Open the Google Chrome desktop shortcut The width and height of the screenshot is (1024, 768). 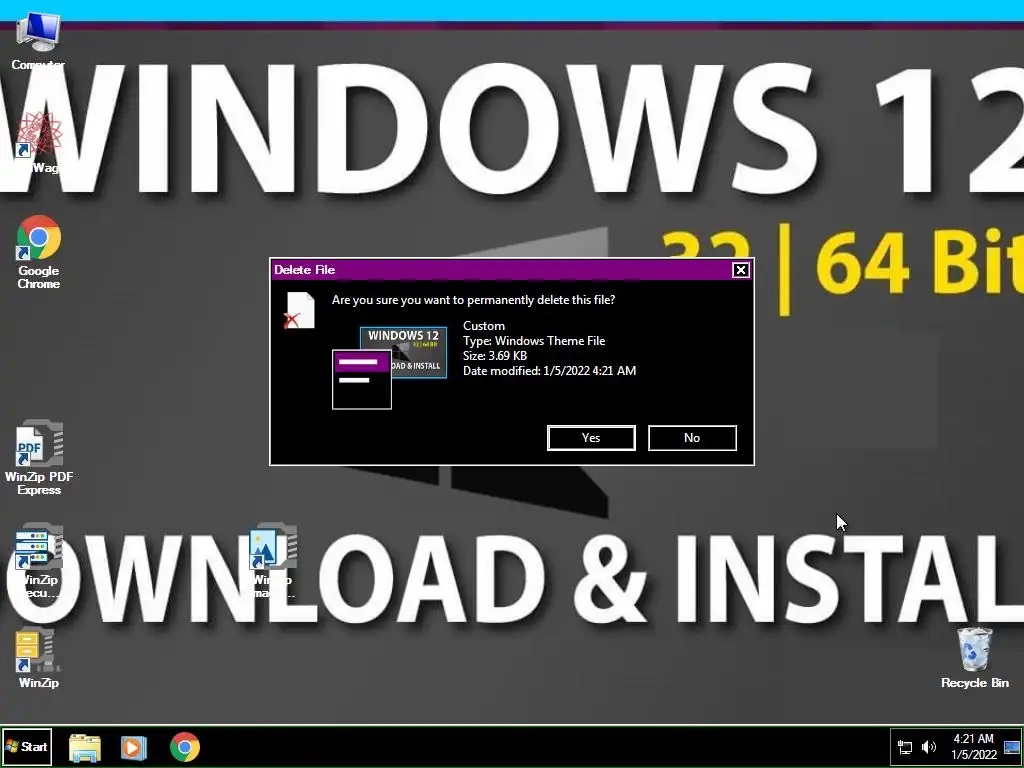click(39, 252)
